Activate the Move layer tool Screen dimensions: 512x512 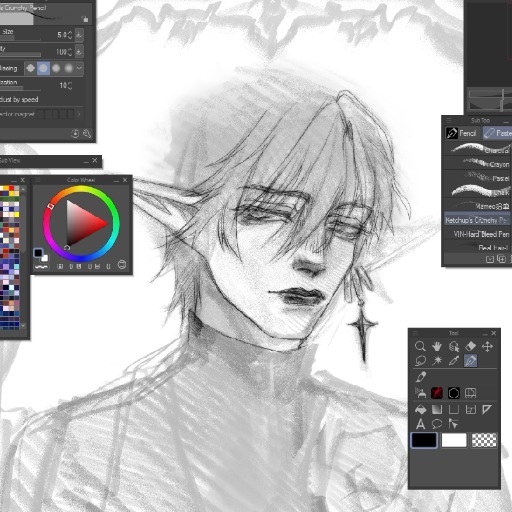click(487, 346)
